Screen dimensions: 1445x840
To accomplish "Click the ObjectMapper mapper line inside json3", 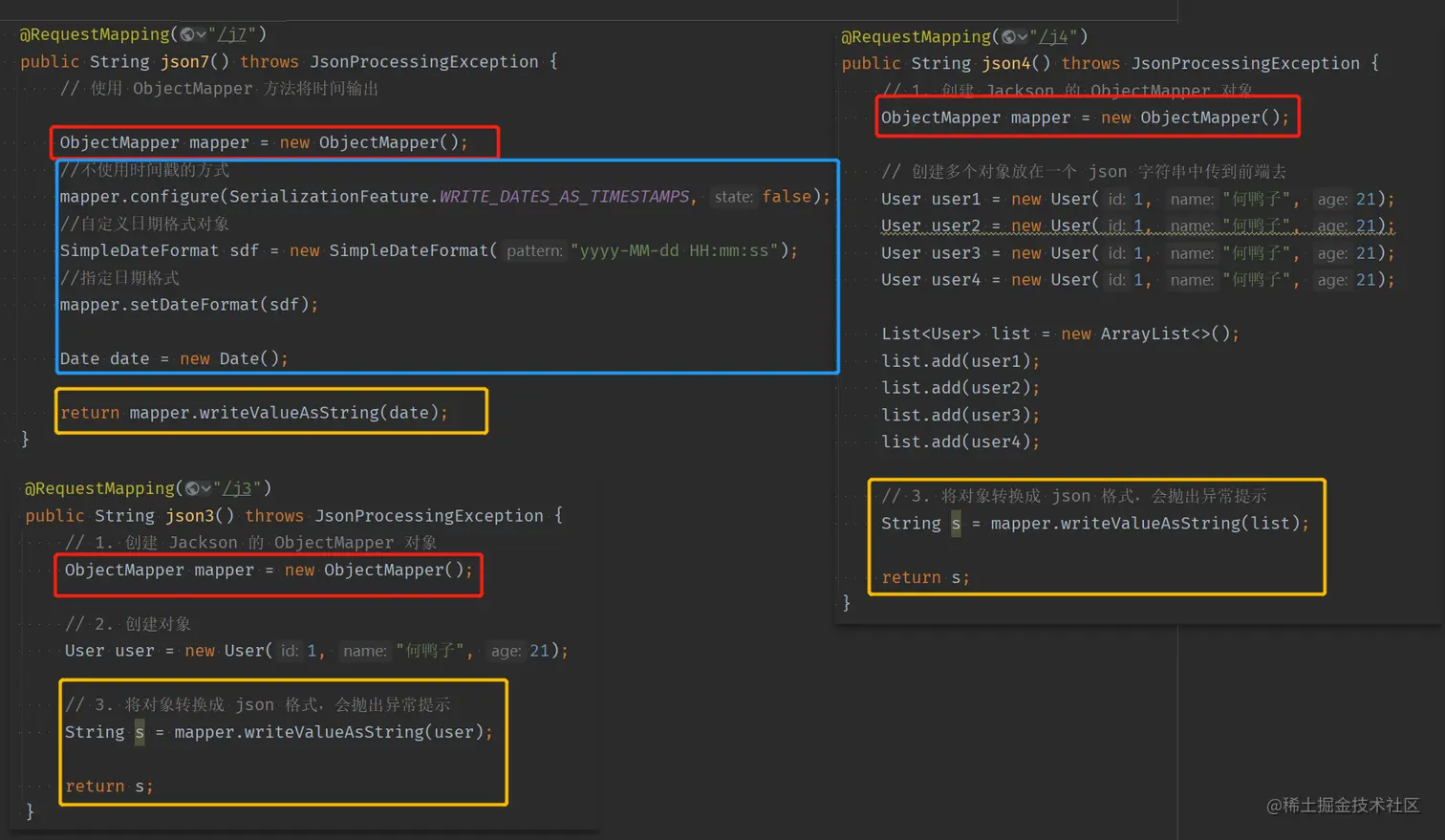I will tap(269, 571).
